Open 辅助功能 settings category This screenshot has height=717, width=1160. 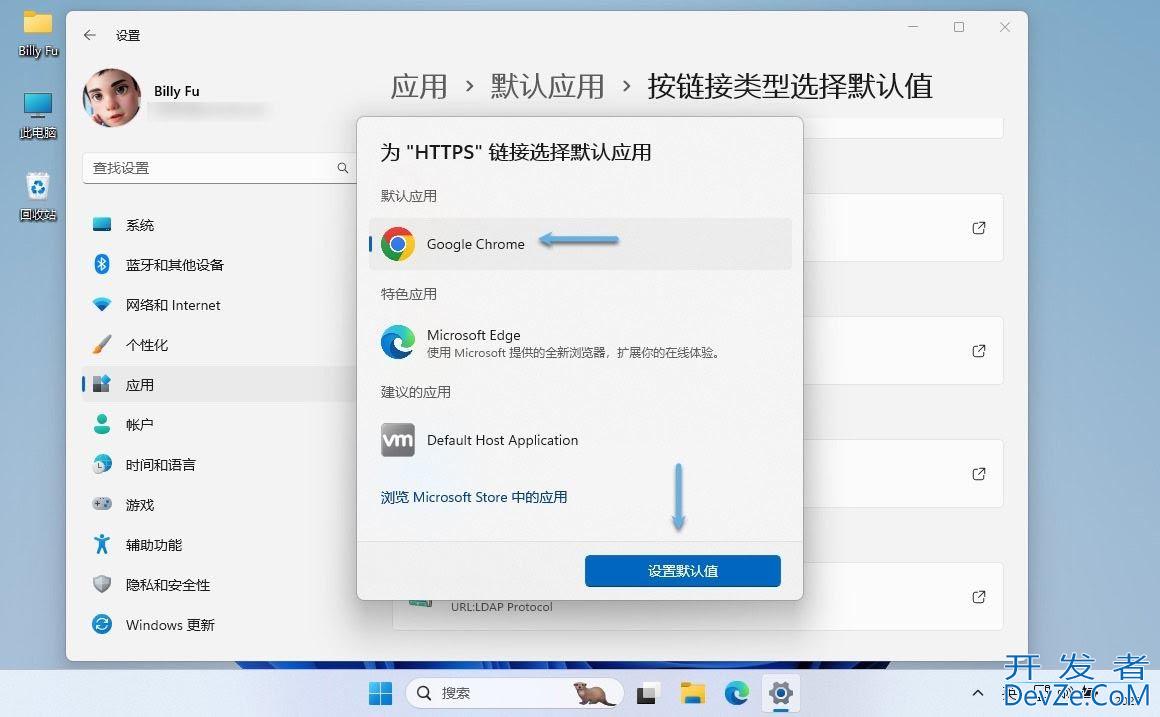[x=219, y=545]
